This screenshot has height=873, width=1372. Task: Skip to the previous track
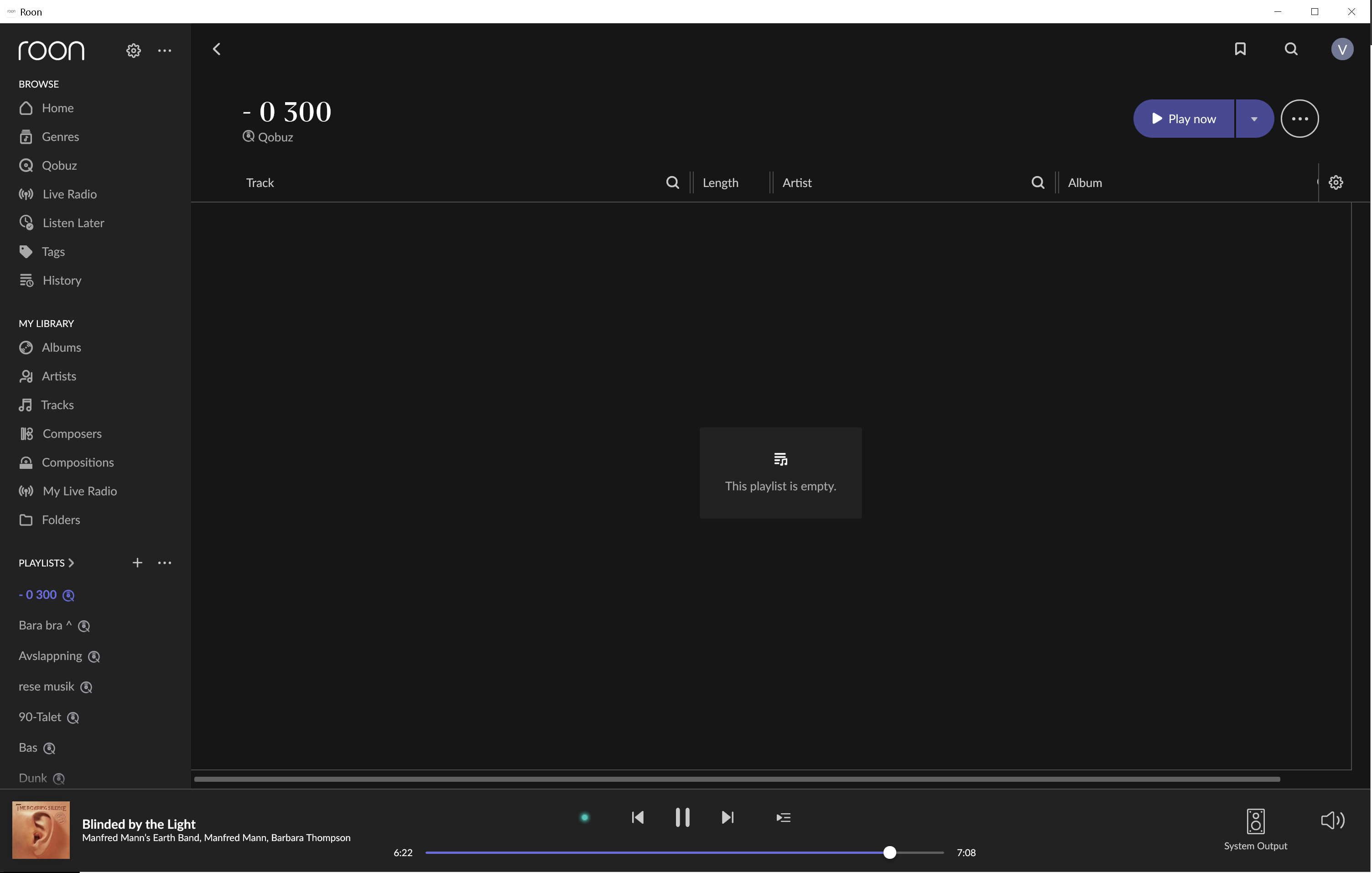point(638,818)
